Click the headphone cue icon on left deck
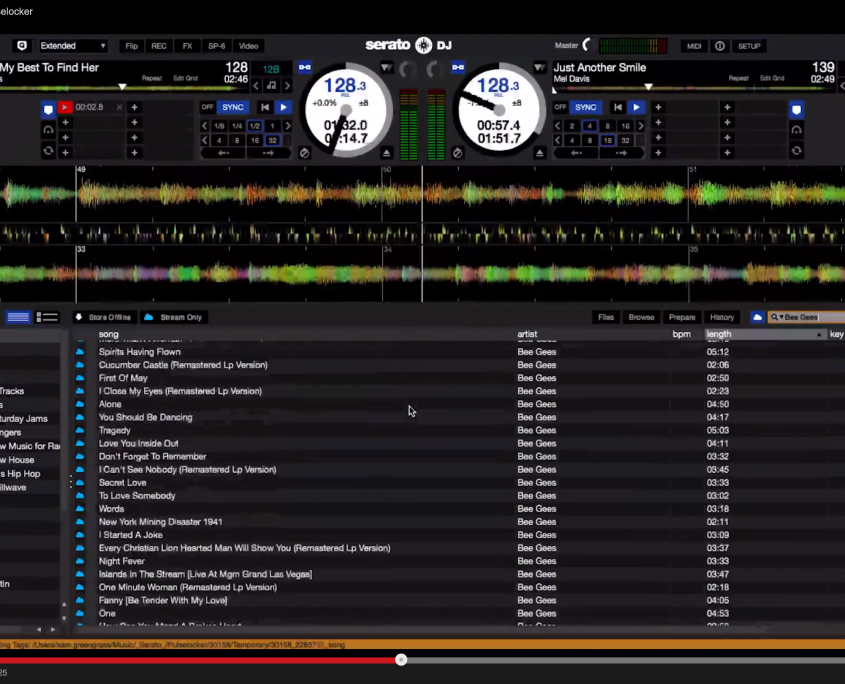The width and height of the screenshot is (845, 684). [47, 129]
